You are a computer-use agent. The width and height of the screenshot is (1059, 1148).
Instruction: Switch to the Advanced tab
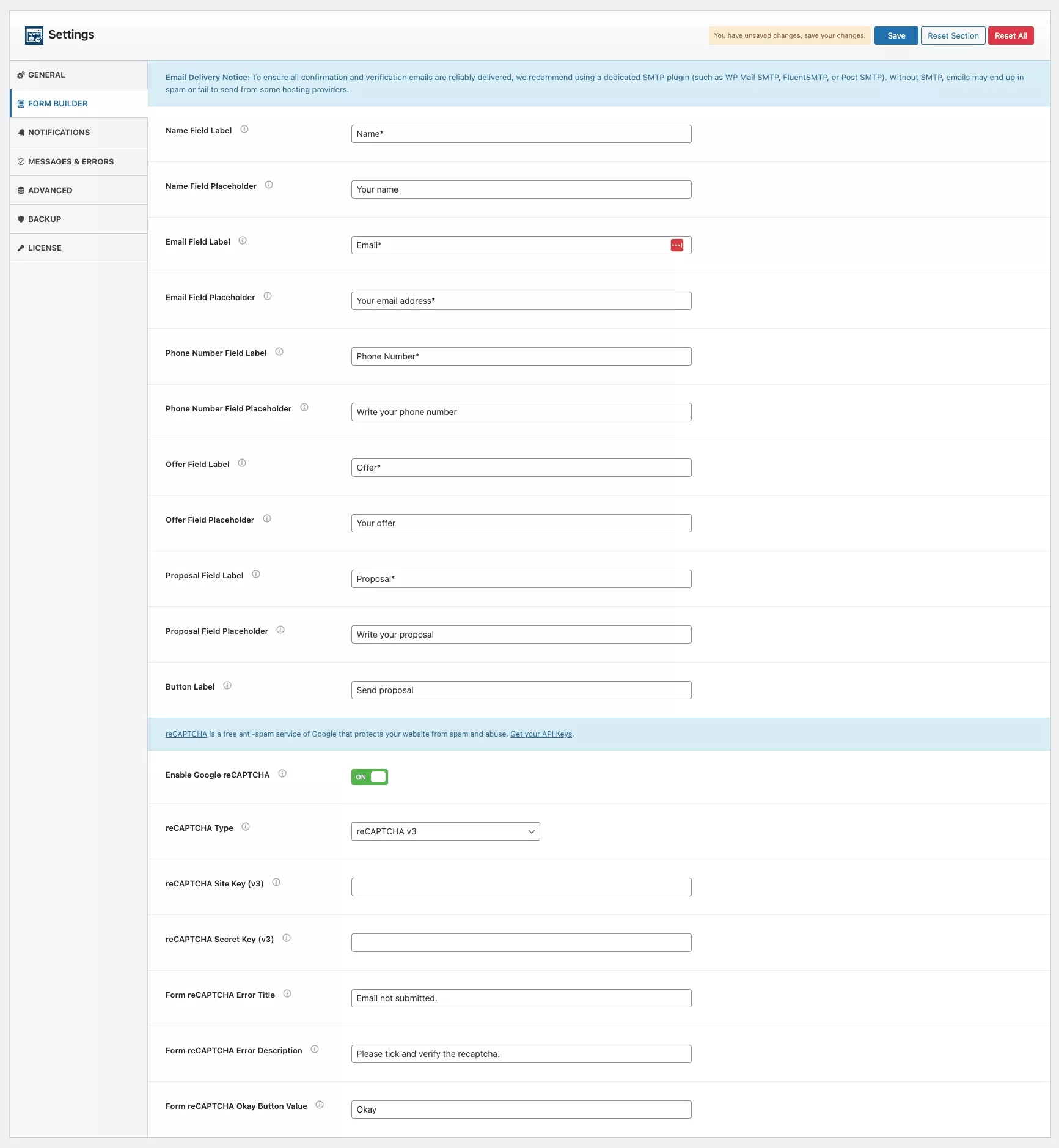(x=50, y=191)
